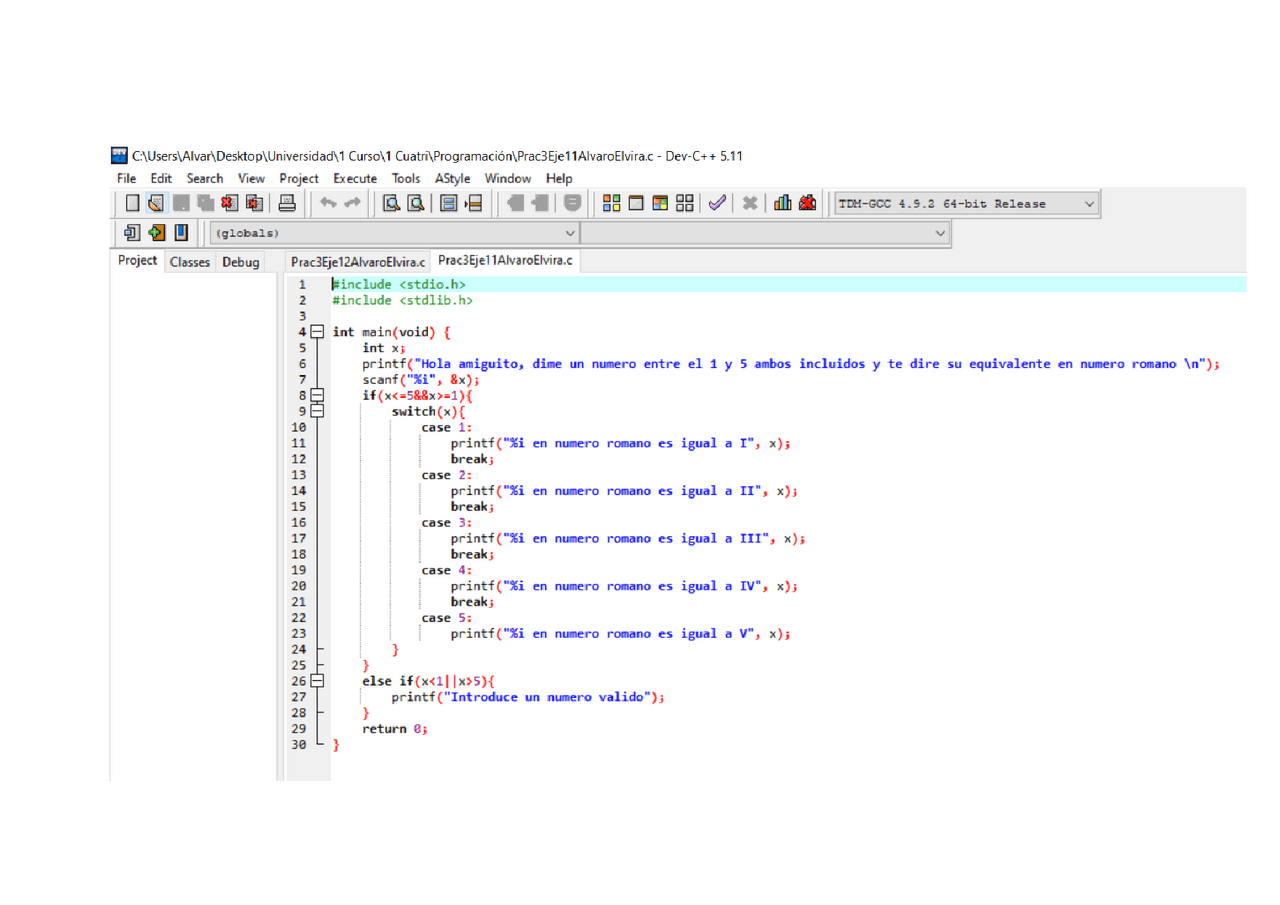Abort compilation with the red X icon
The image size is (1280, 905).
(x=748, y=202)
